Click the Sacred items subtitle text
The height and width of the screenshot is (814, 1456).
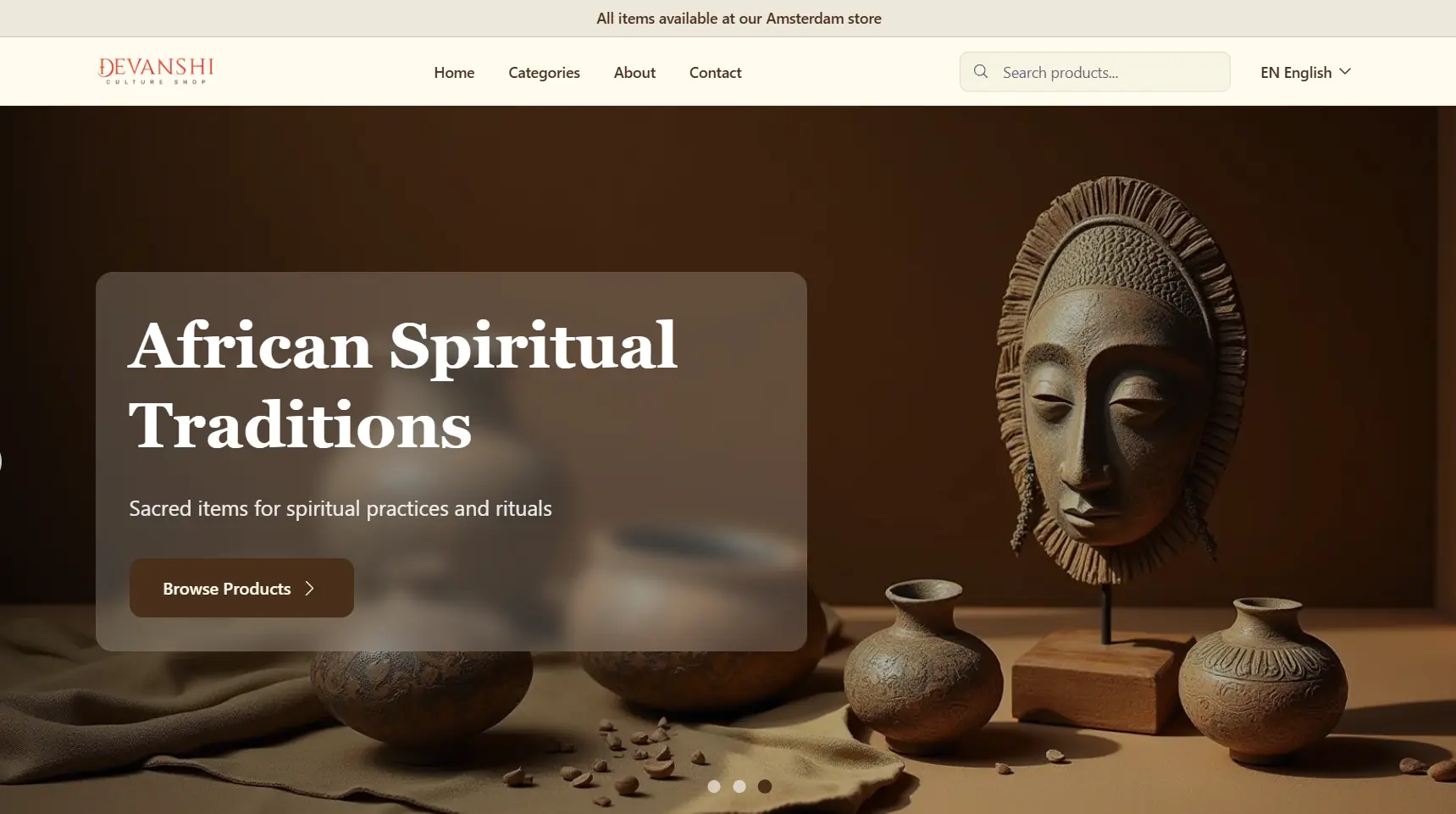click(x=340, y=508)
